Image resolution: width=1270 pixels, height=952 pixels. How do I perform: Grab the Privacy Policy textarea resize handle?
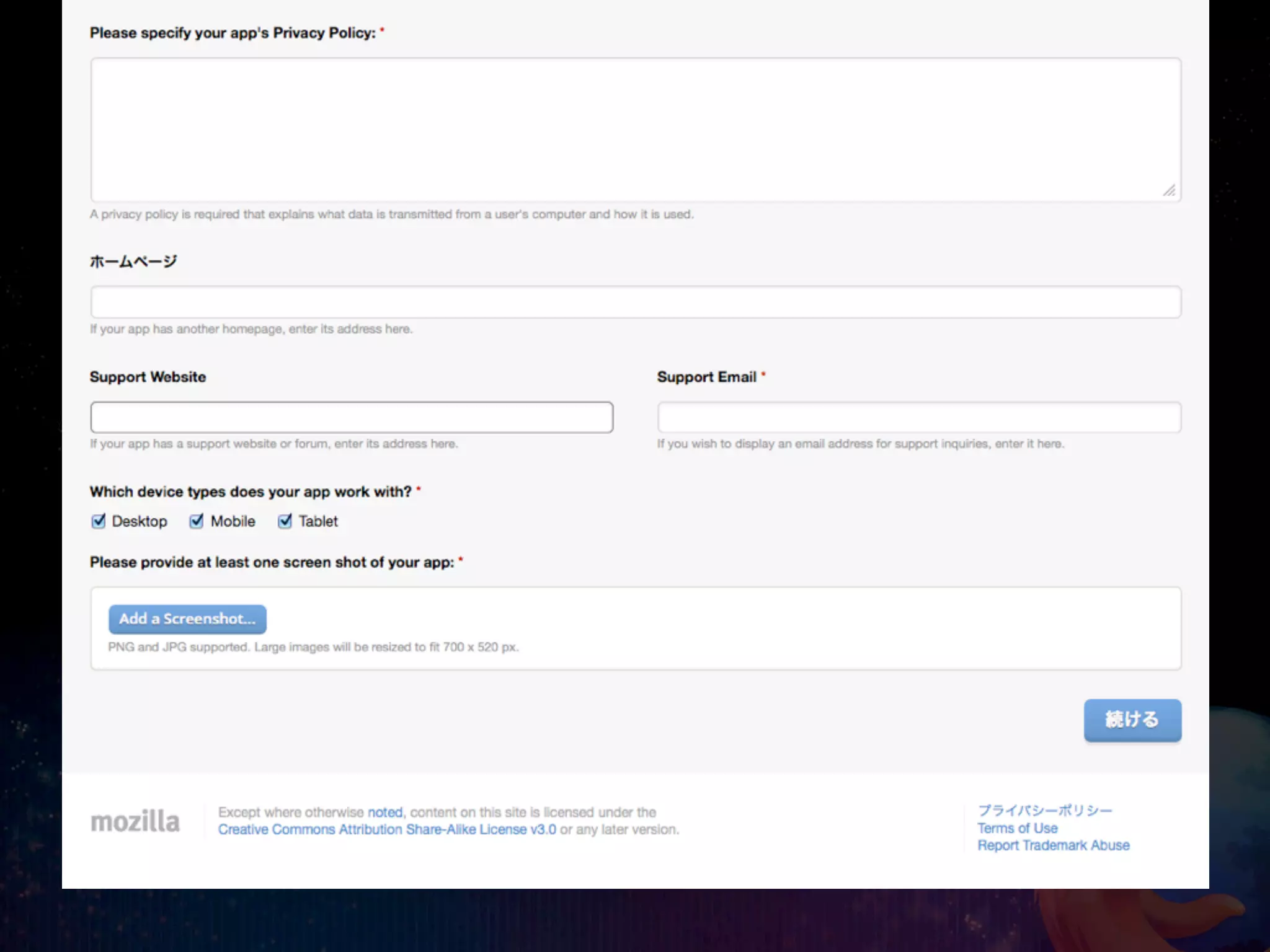click(1169, 191)
